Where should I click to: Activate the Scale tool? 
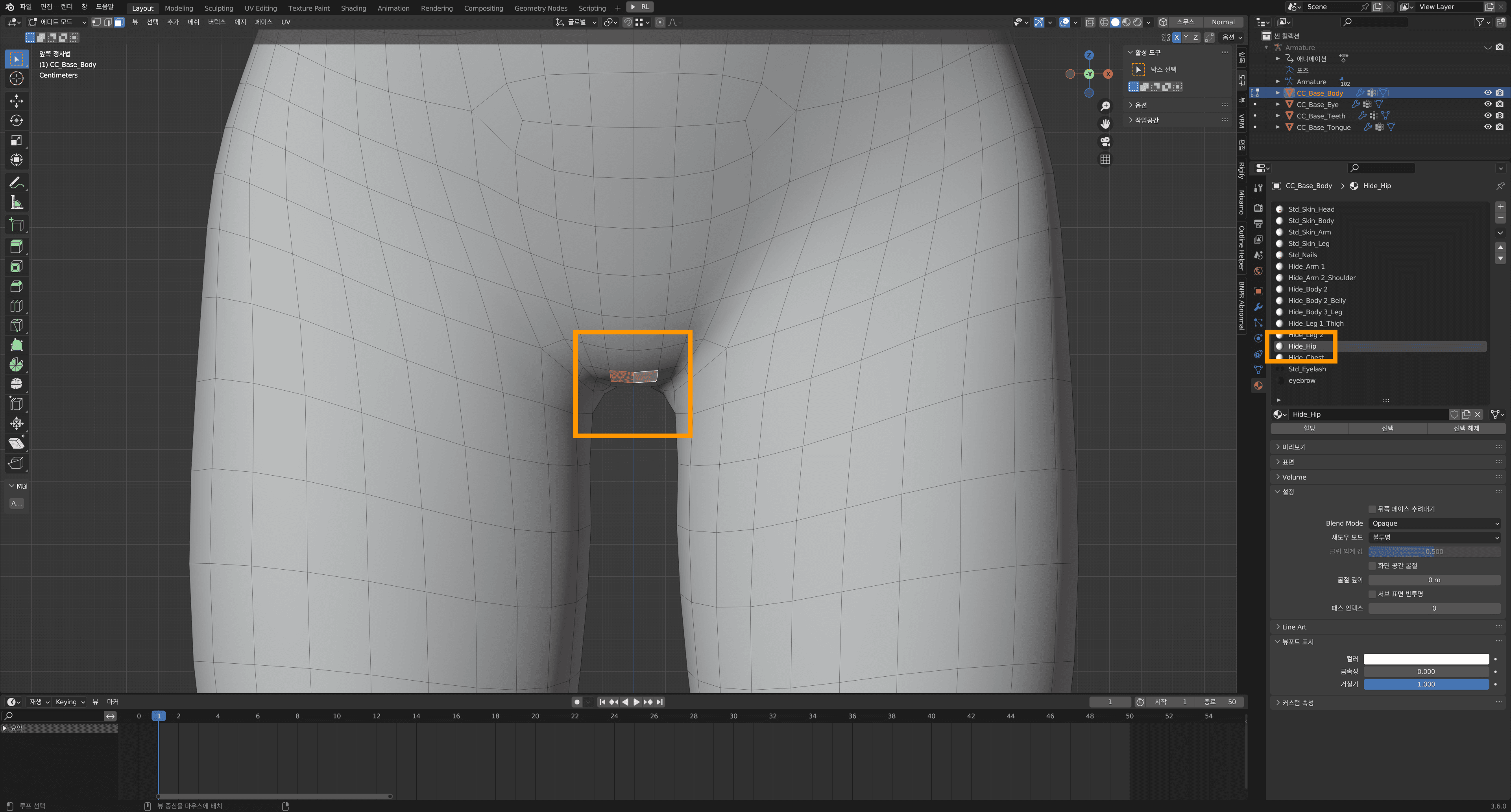point(17,140)
